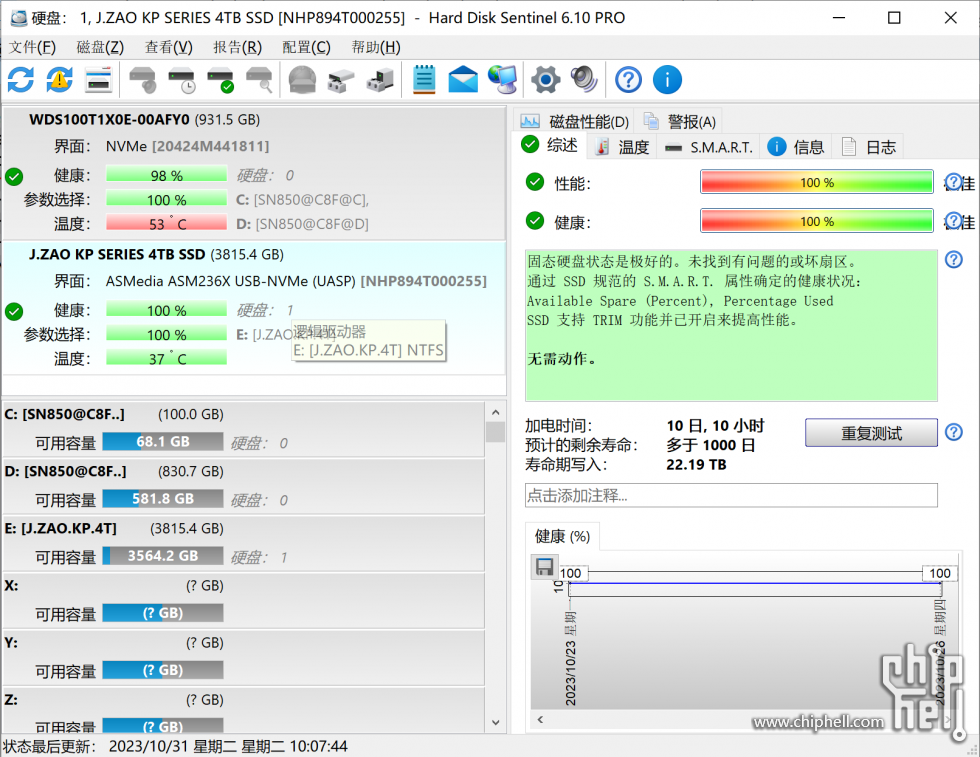Open the 磁盘(Z) menu

[100, 48]
